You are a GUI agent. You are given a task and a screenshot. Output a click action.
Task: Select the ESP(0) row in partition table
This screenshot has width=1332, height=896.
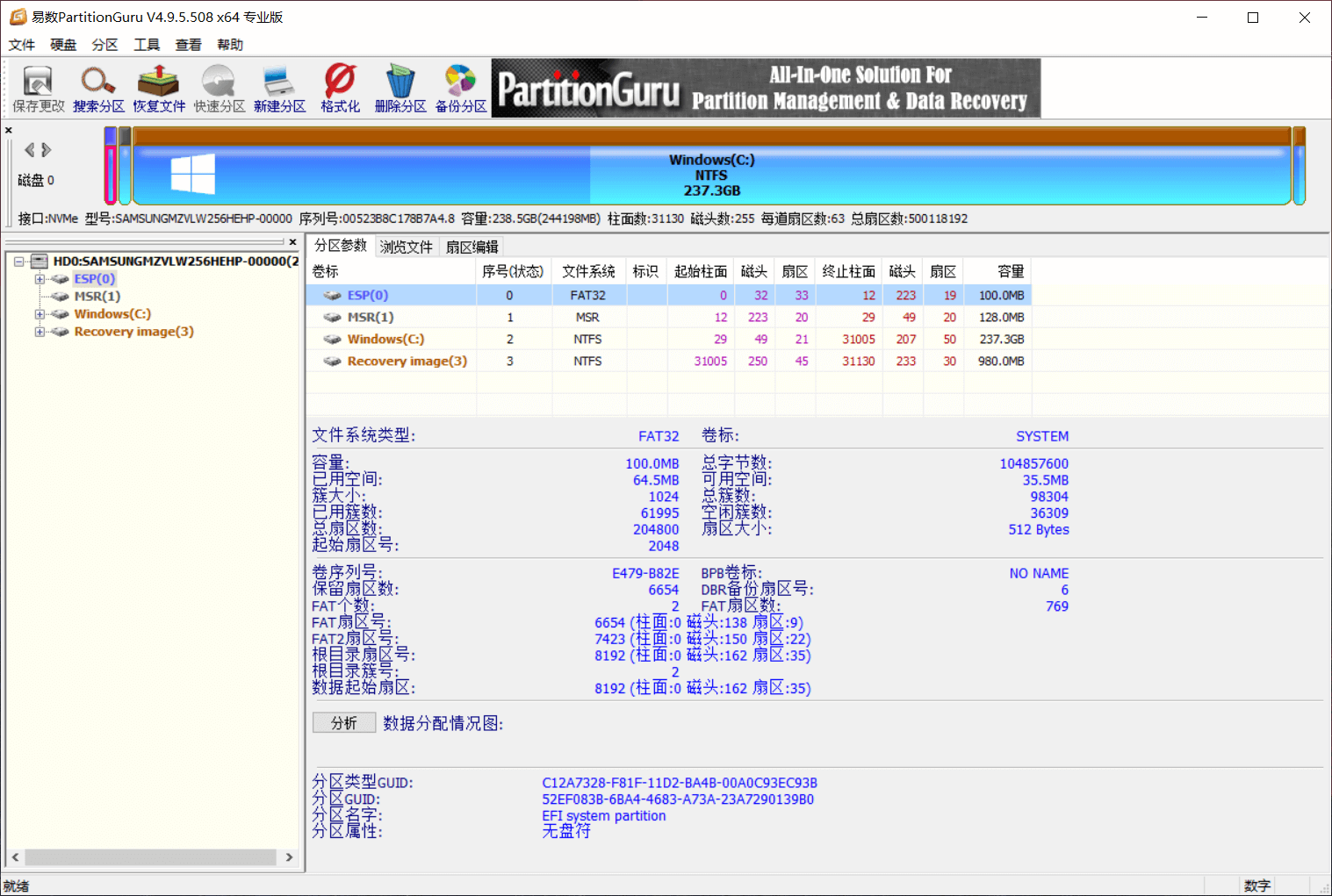(x=668, y=296)
